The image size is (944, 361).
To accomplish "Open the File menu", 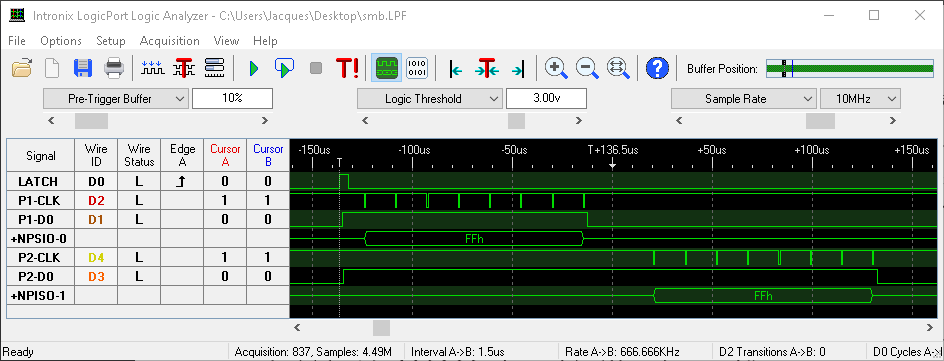I will click(x=17, y=41).
